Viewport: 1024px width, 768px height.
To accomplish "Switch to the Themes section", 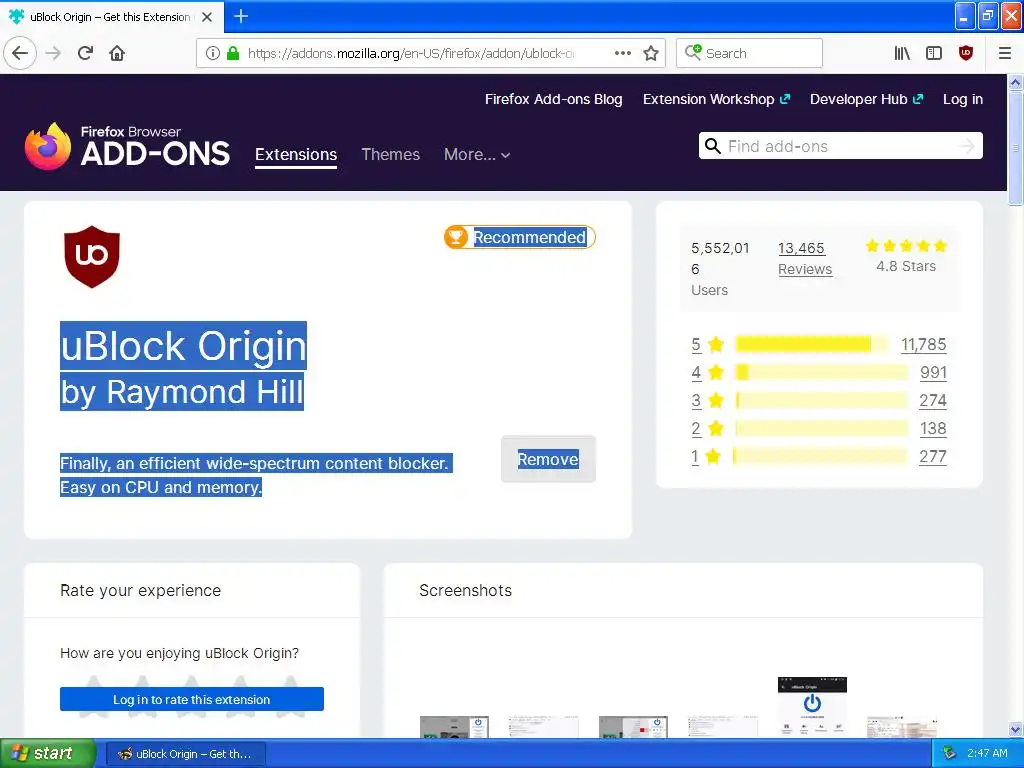I will [391, 155].
